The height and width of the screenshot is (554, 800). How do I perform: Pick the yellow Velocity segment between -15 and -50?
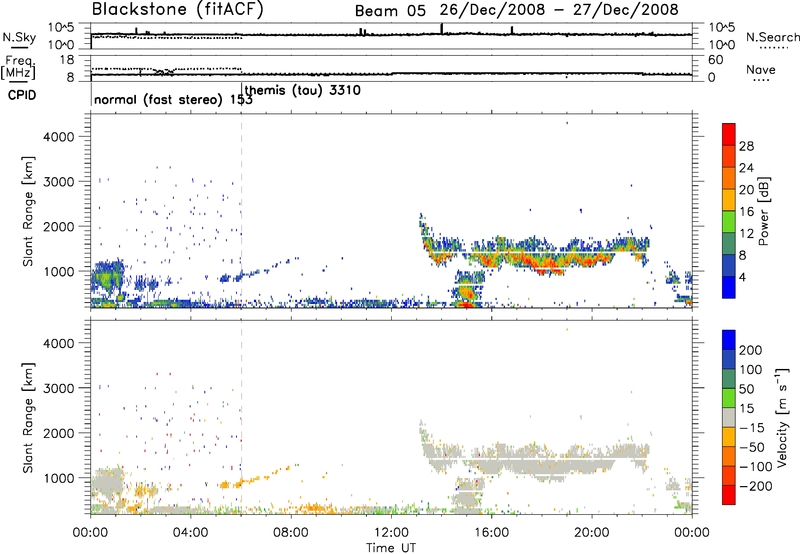[x=729, y=437]
